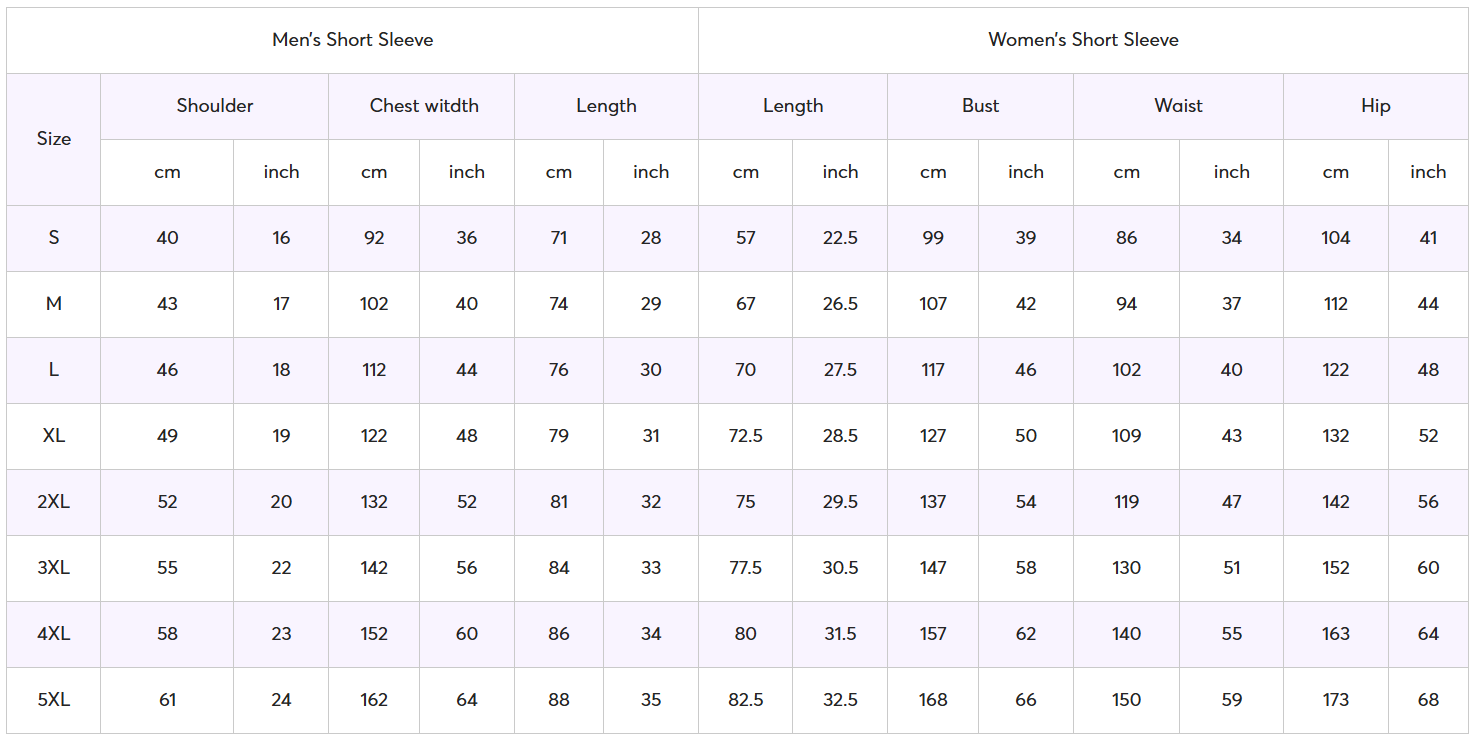Viewport: 1472px width, 737px height.
Task: Select the Bust column header
Action: [980, 106]
